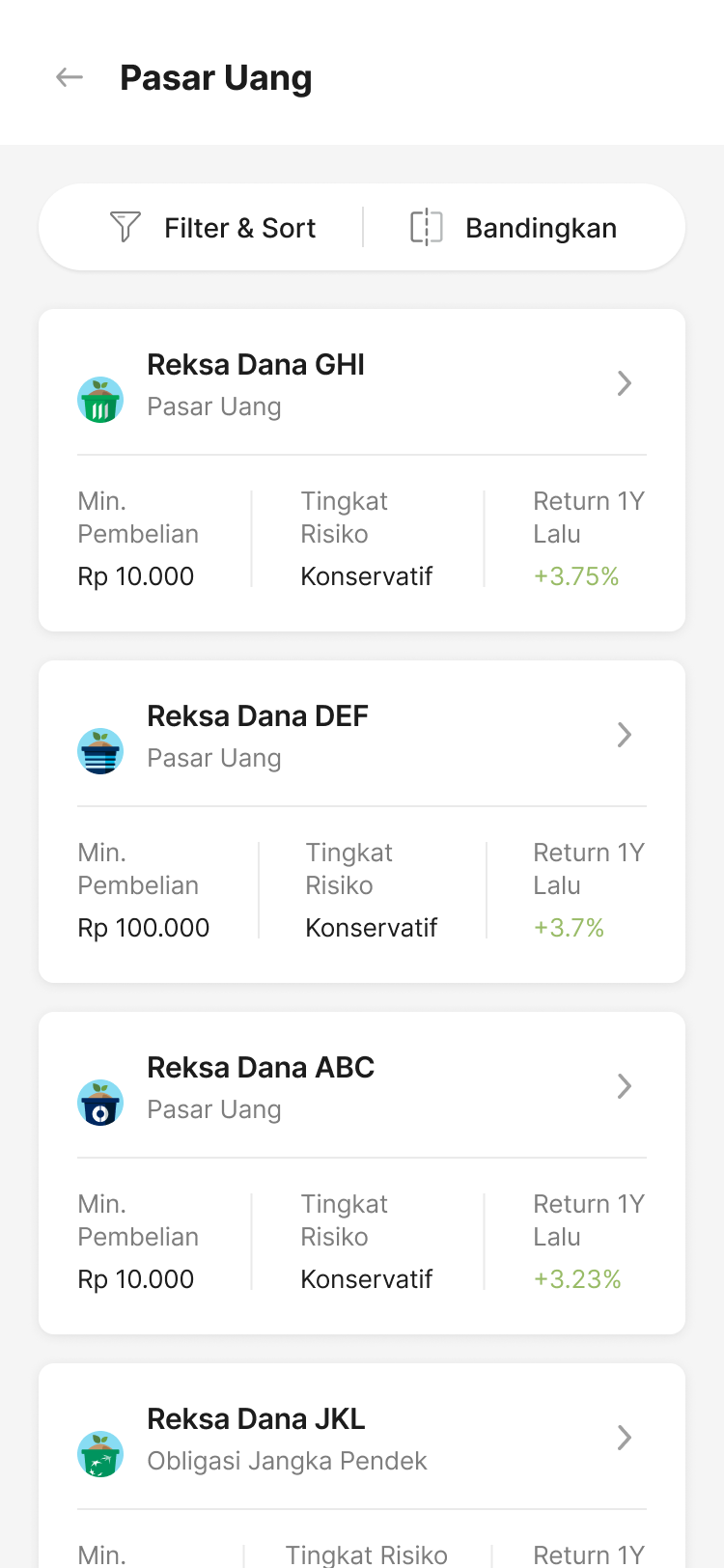Click the +3.23% return value
This screenshot has width=724, height=1568.
tap(577, 1279)
